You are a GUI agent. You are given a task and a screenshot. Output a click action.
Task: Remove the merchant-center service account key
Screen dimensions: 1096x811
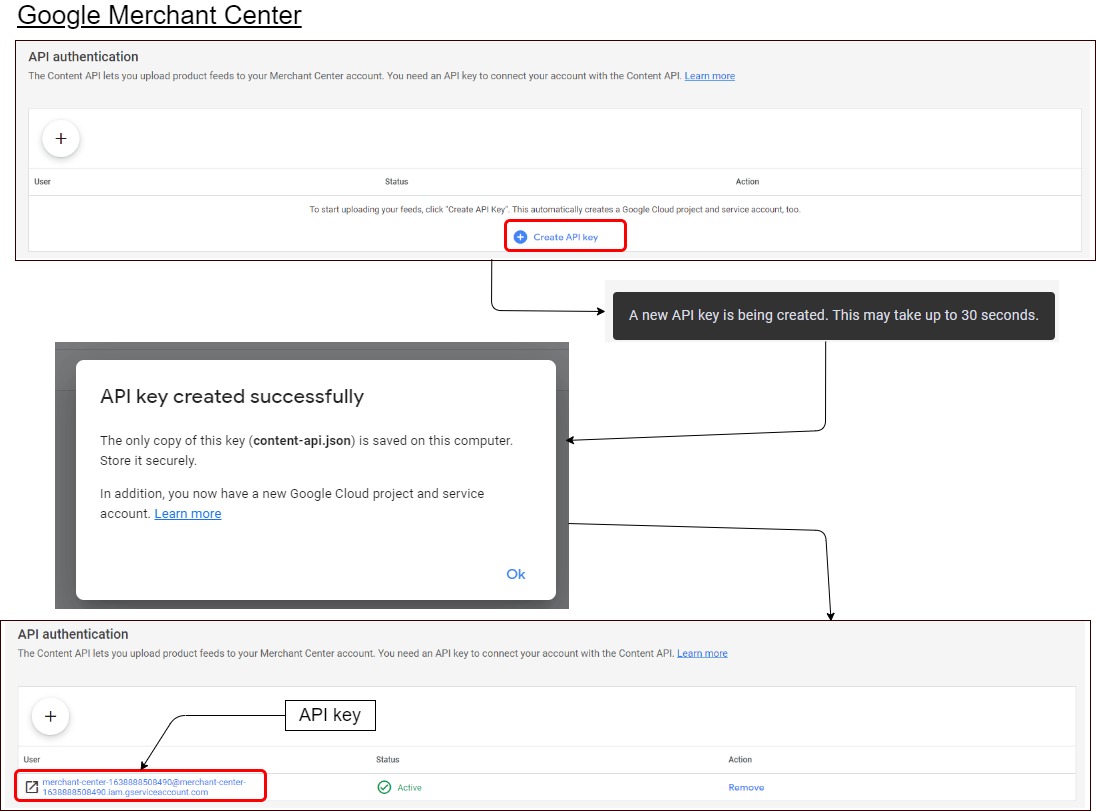pos(746,787)
